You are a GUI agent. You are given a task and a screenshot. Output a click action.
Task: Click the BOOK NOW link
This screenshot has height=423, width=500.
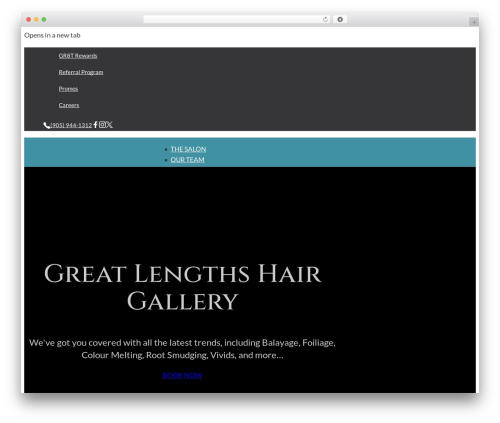click(182, 375)
